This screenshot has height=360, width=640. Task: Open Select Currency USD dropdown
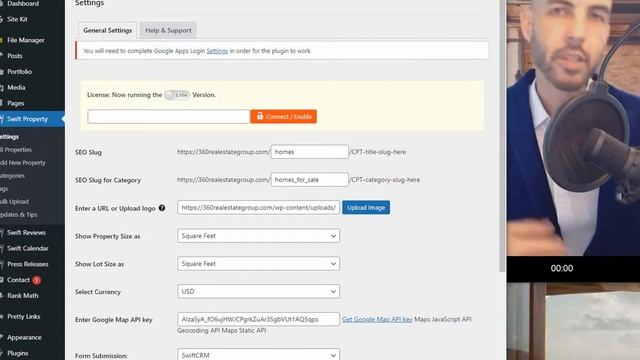pyautogui.click(x=258, y=291)
